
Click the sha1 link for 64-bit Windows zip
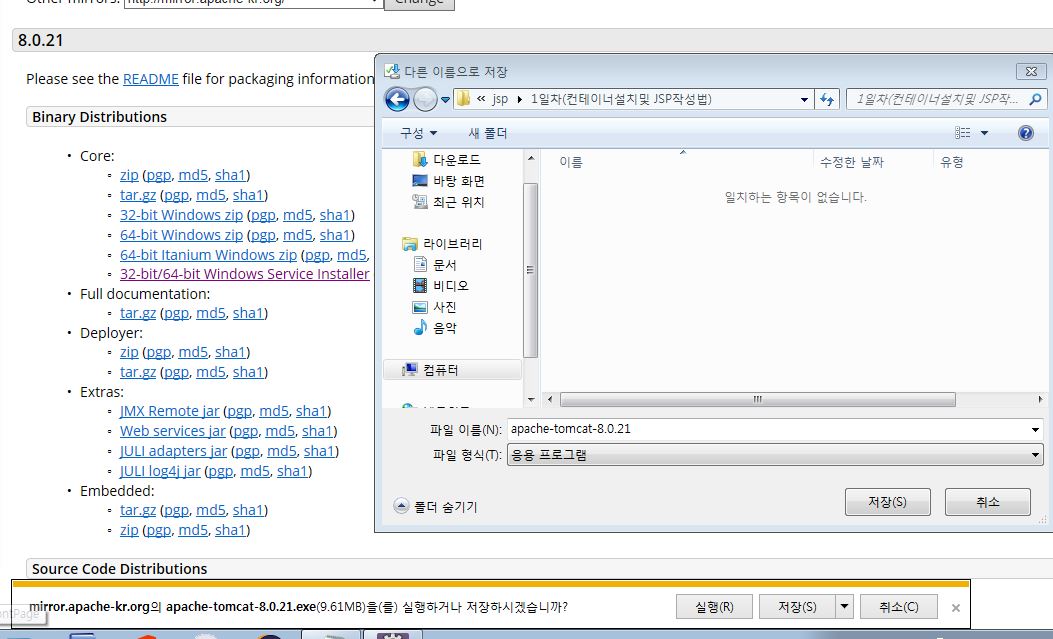pyautogui.click(x=335, y=236)
